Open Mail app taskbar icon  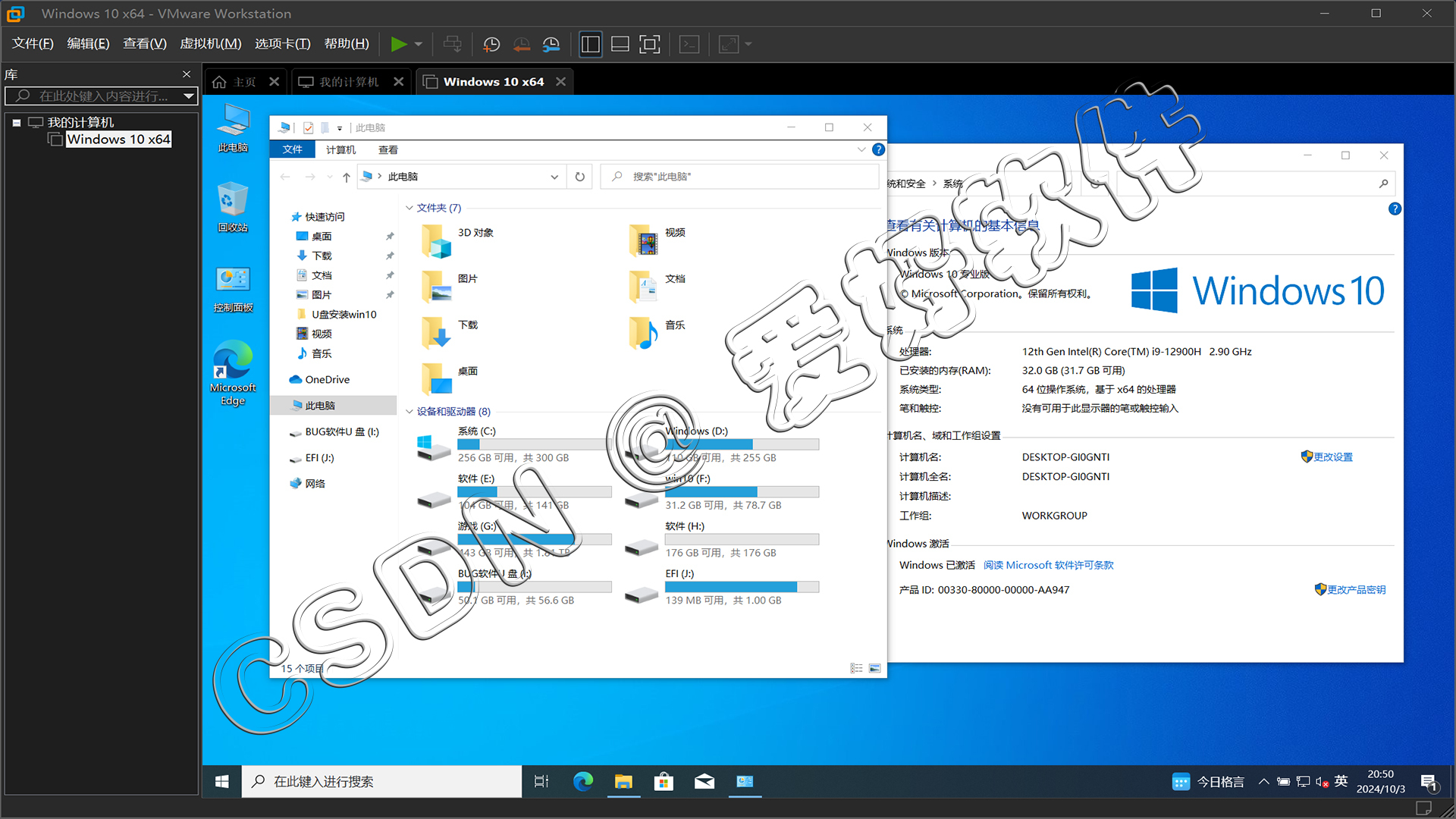704,782
